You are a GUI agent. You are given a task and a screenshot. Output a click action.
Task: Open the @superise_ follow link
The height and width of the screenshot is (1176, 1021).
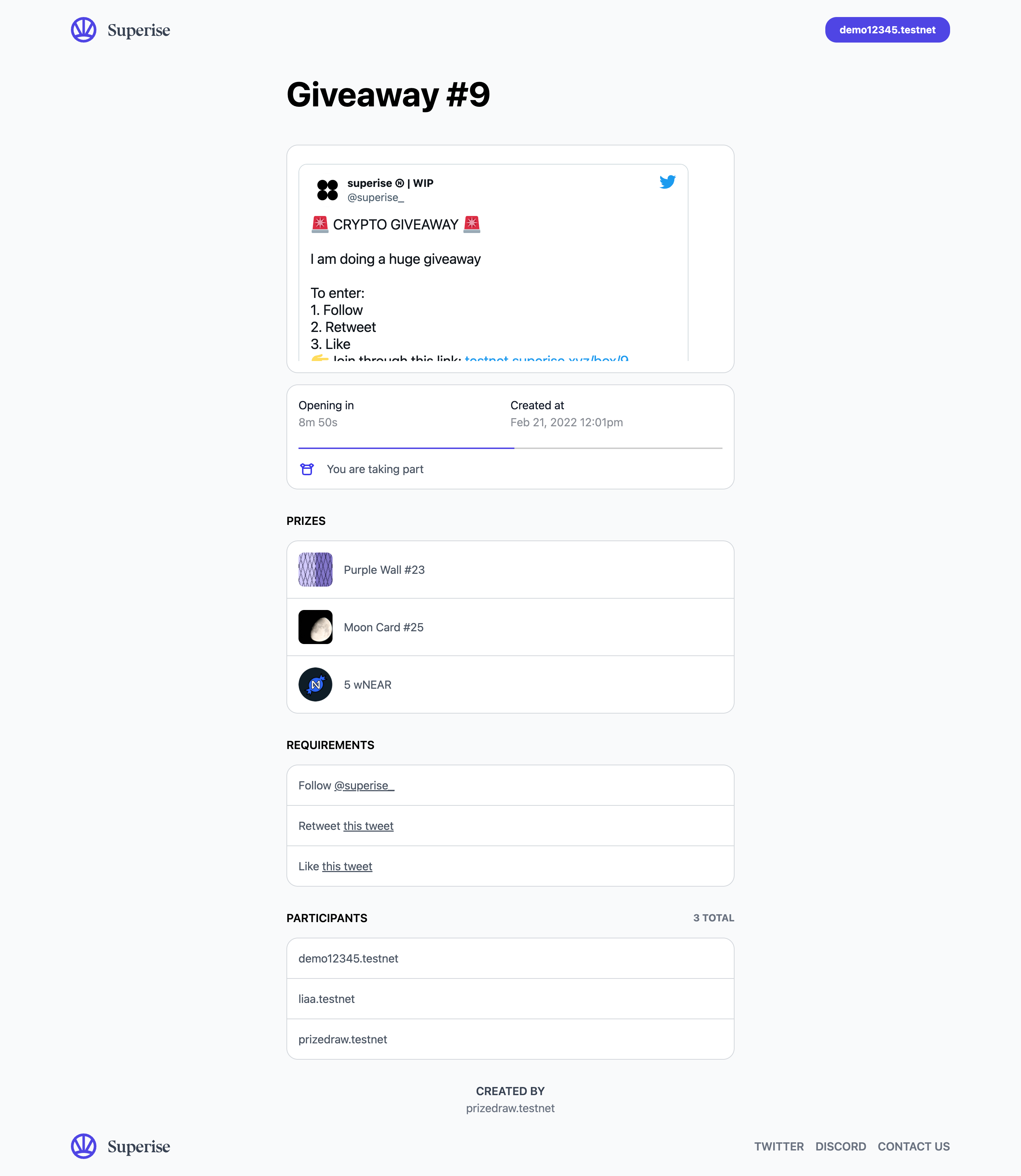coord(364,786)
